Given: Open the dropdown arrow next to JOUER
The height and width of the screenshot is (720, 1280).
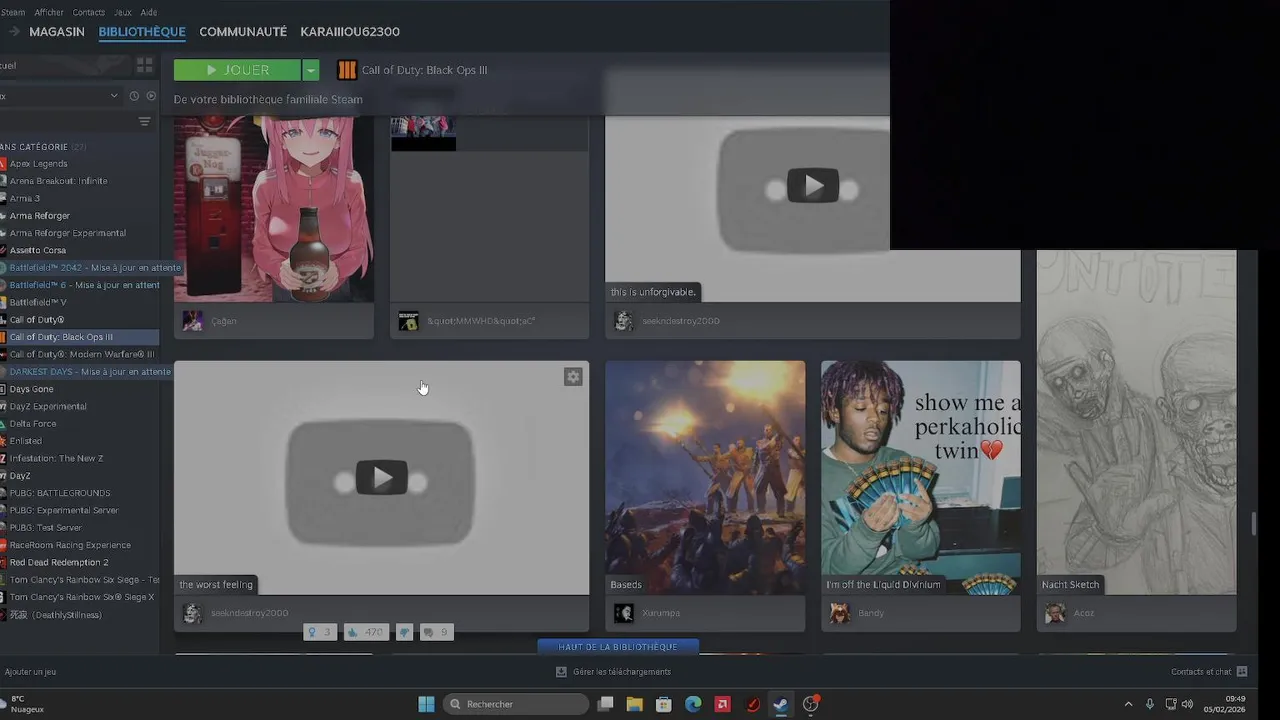Looking at the screenshot, I should point(311,70).
